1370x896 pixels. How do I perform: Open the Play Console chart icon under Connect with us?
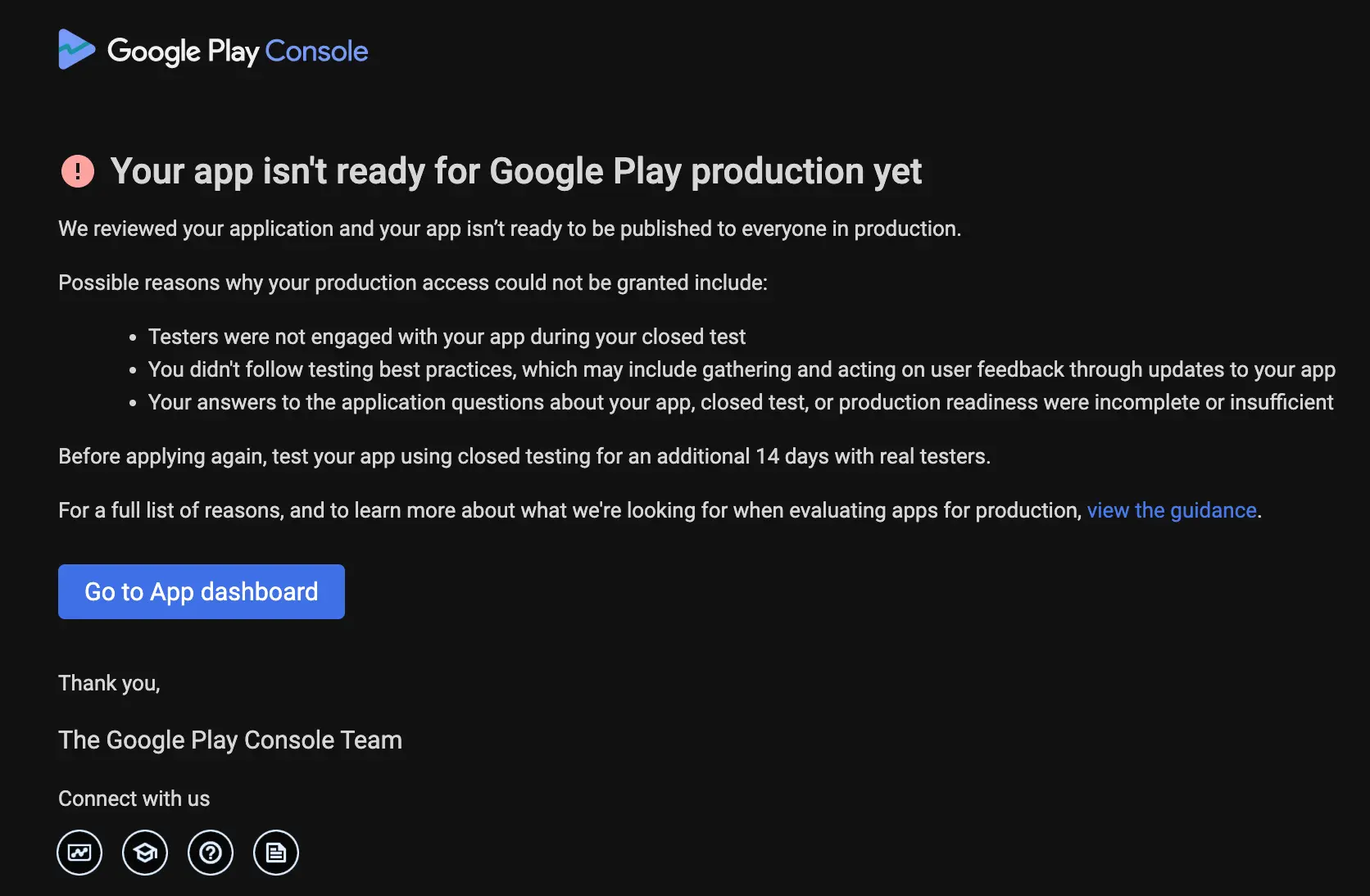point(79,853)
